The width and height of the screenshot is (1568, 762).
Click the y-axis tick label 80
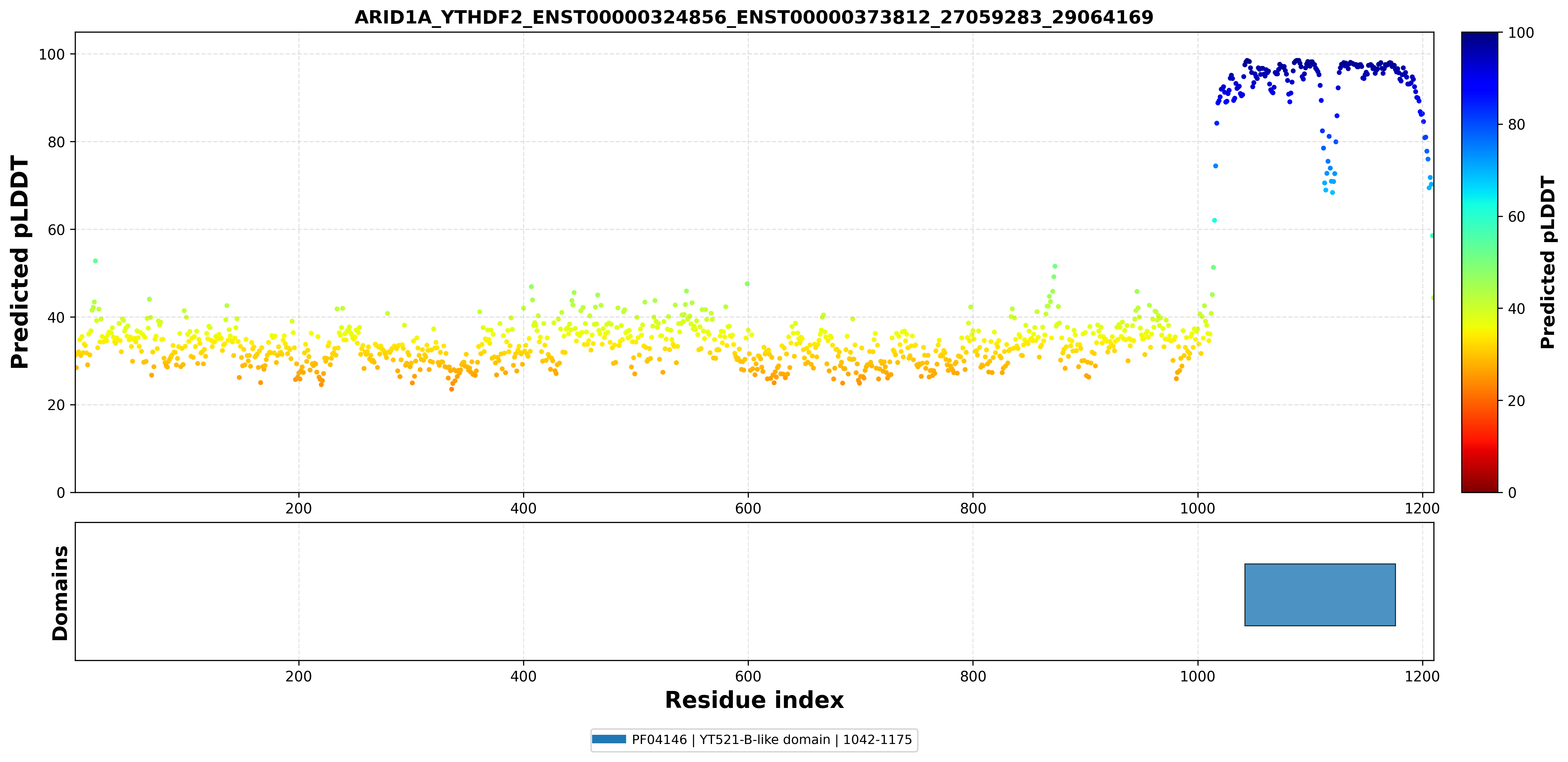pyautogui.click(x=56, y=142)
